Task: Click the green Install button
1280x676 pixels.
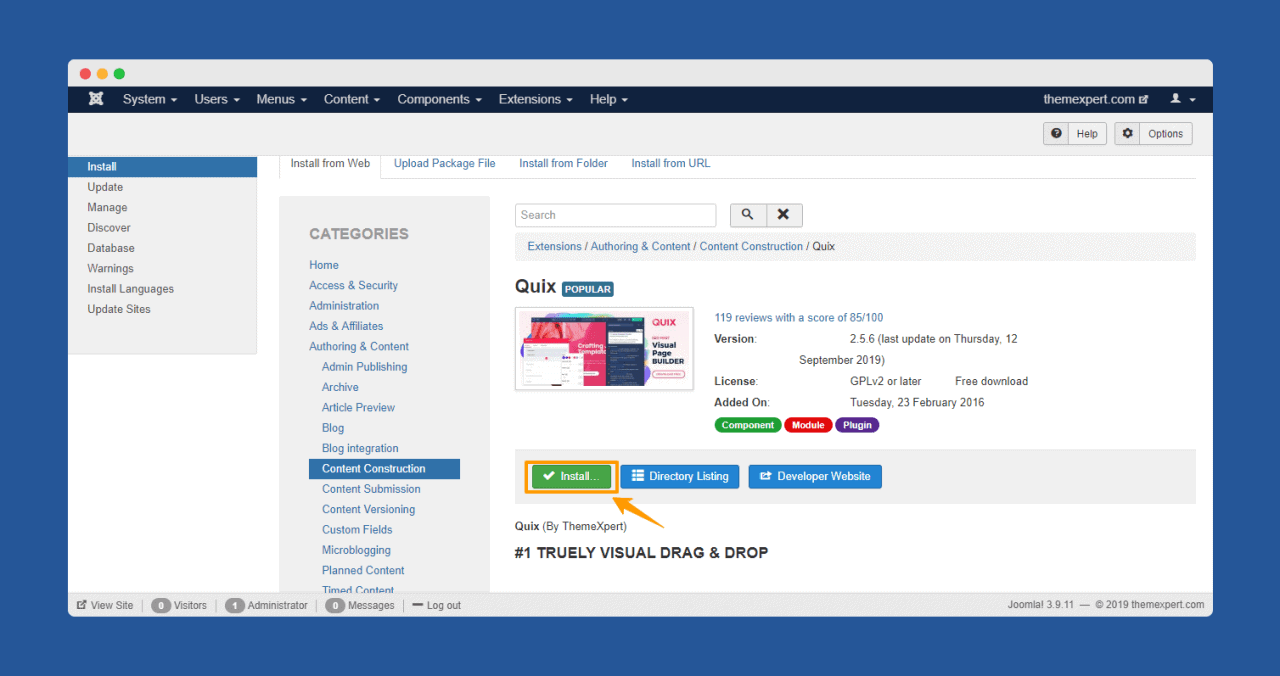Action: 571,477
